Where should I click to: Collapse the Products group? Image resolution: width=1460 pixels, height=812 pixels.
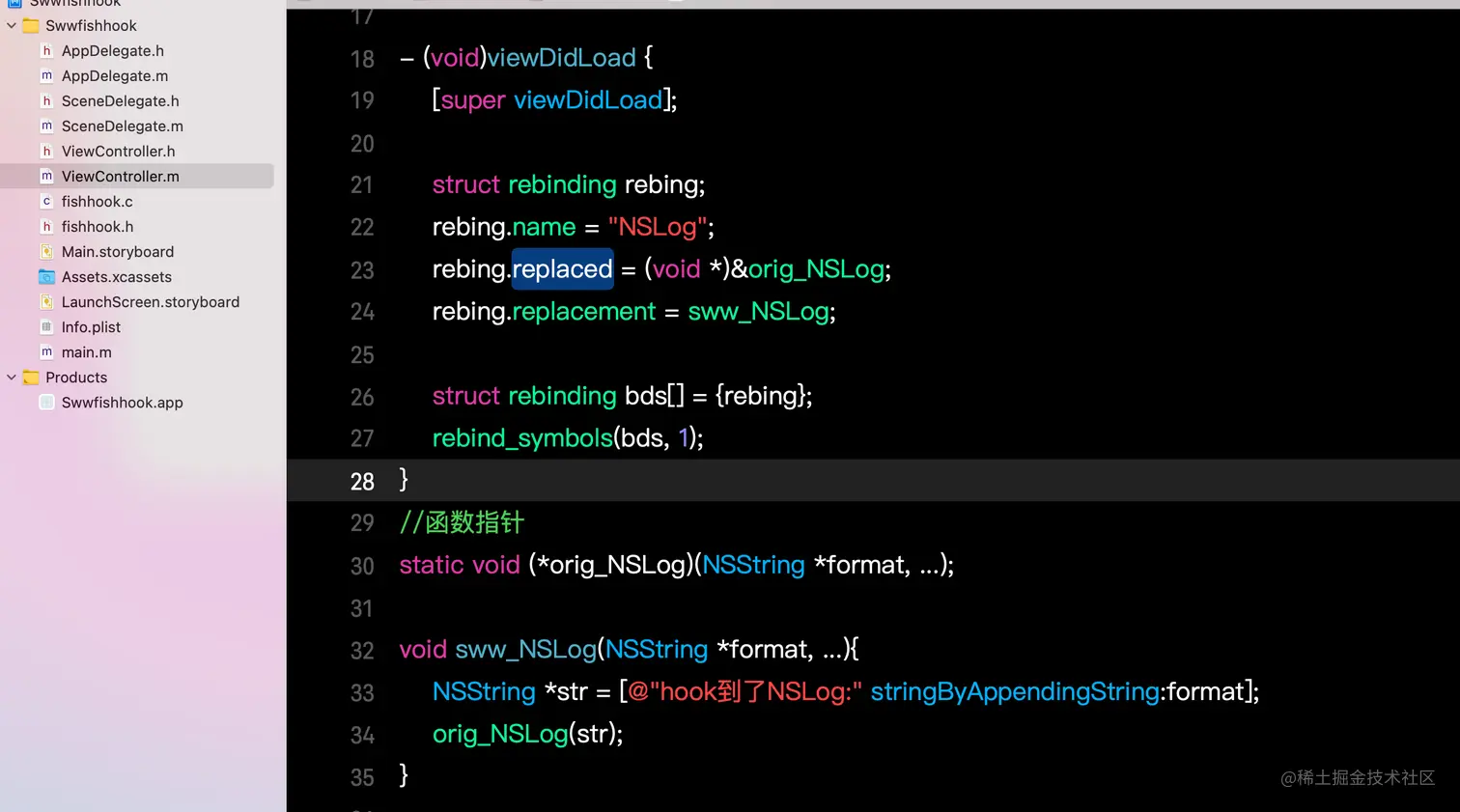12,377
